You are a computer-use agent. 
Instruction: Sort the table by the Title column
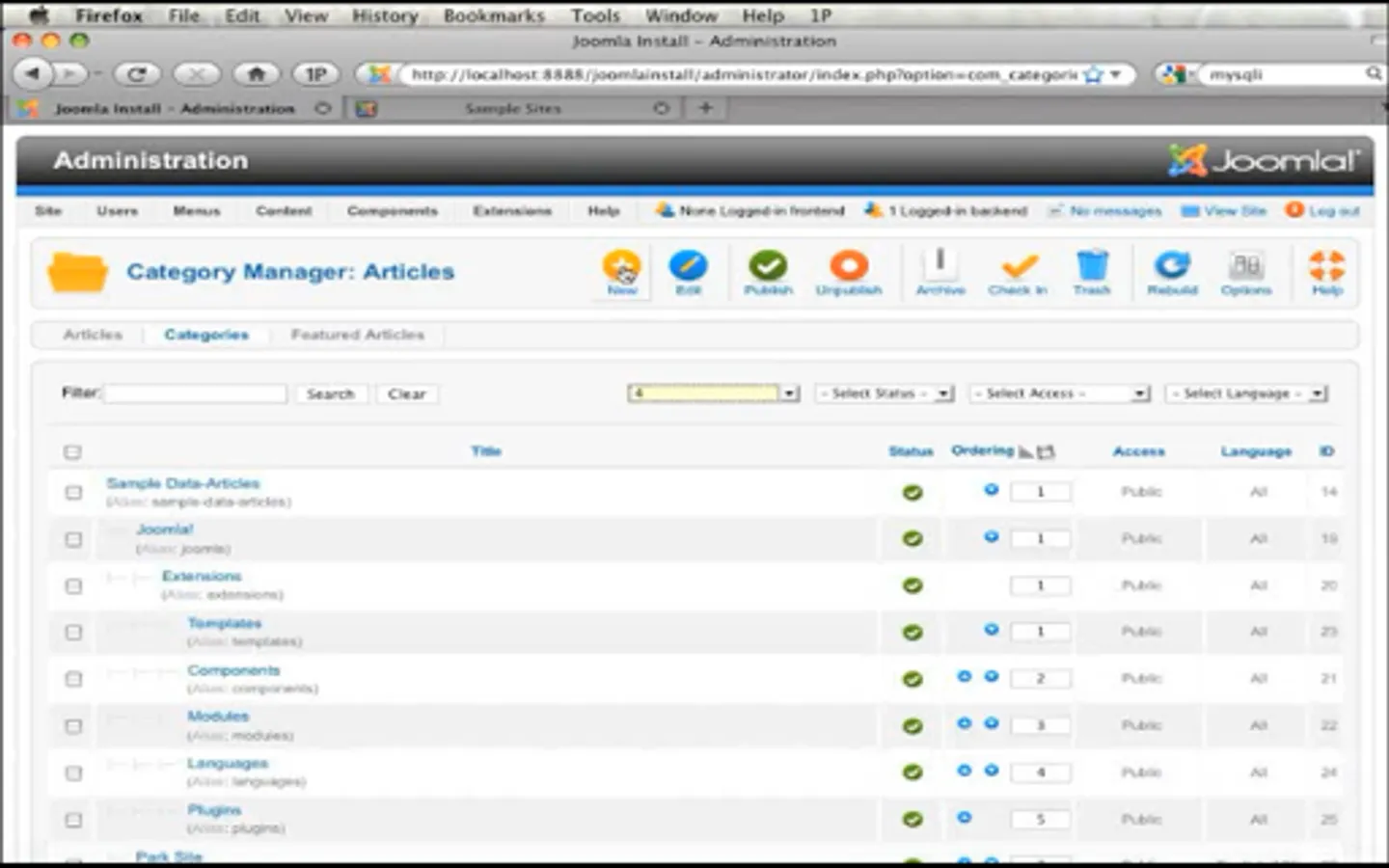[x=486, y=451]
